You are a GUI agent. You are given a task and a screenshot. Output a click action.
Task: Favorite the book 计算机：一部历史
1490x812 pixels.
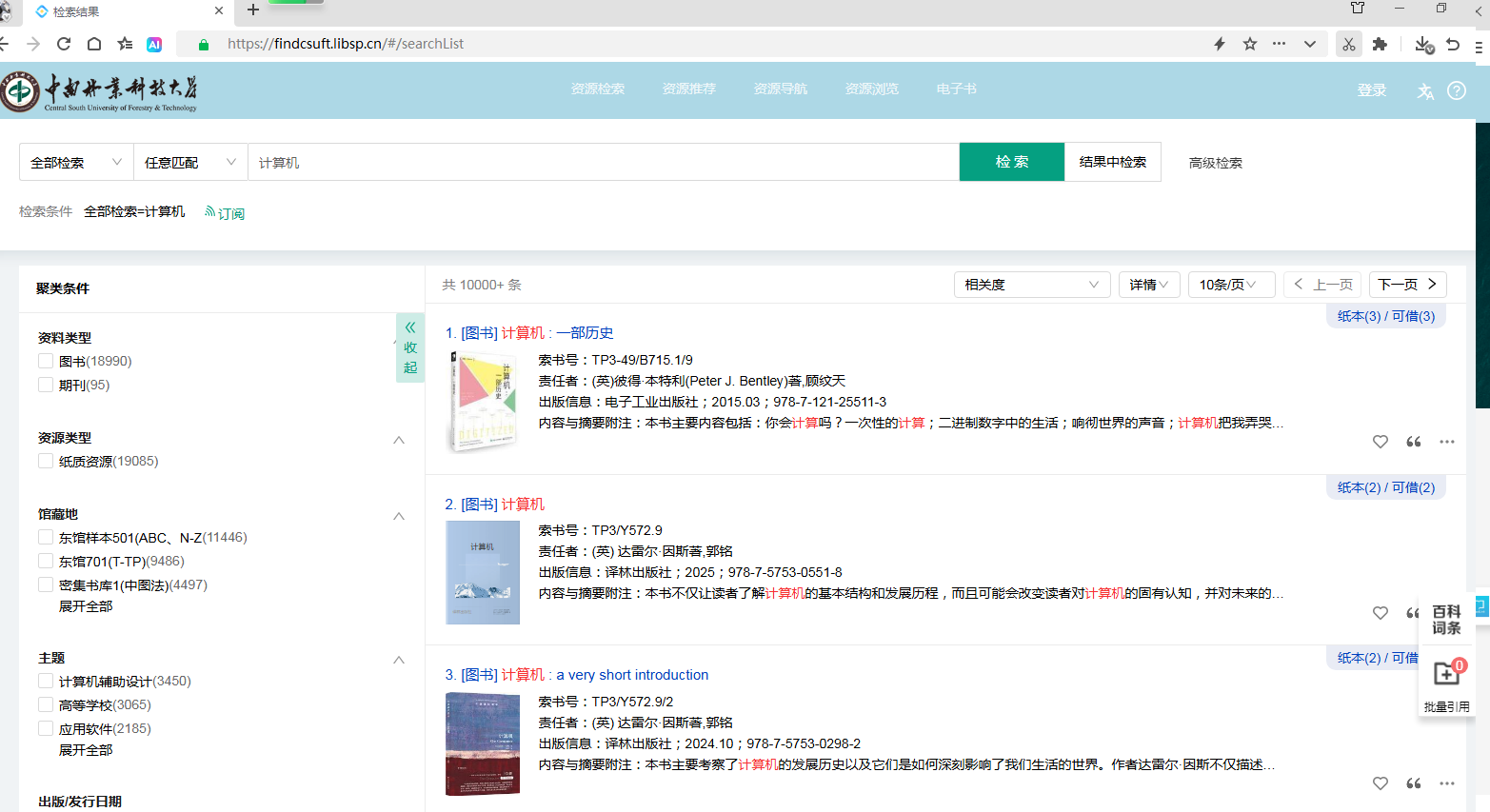1380,441
